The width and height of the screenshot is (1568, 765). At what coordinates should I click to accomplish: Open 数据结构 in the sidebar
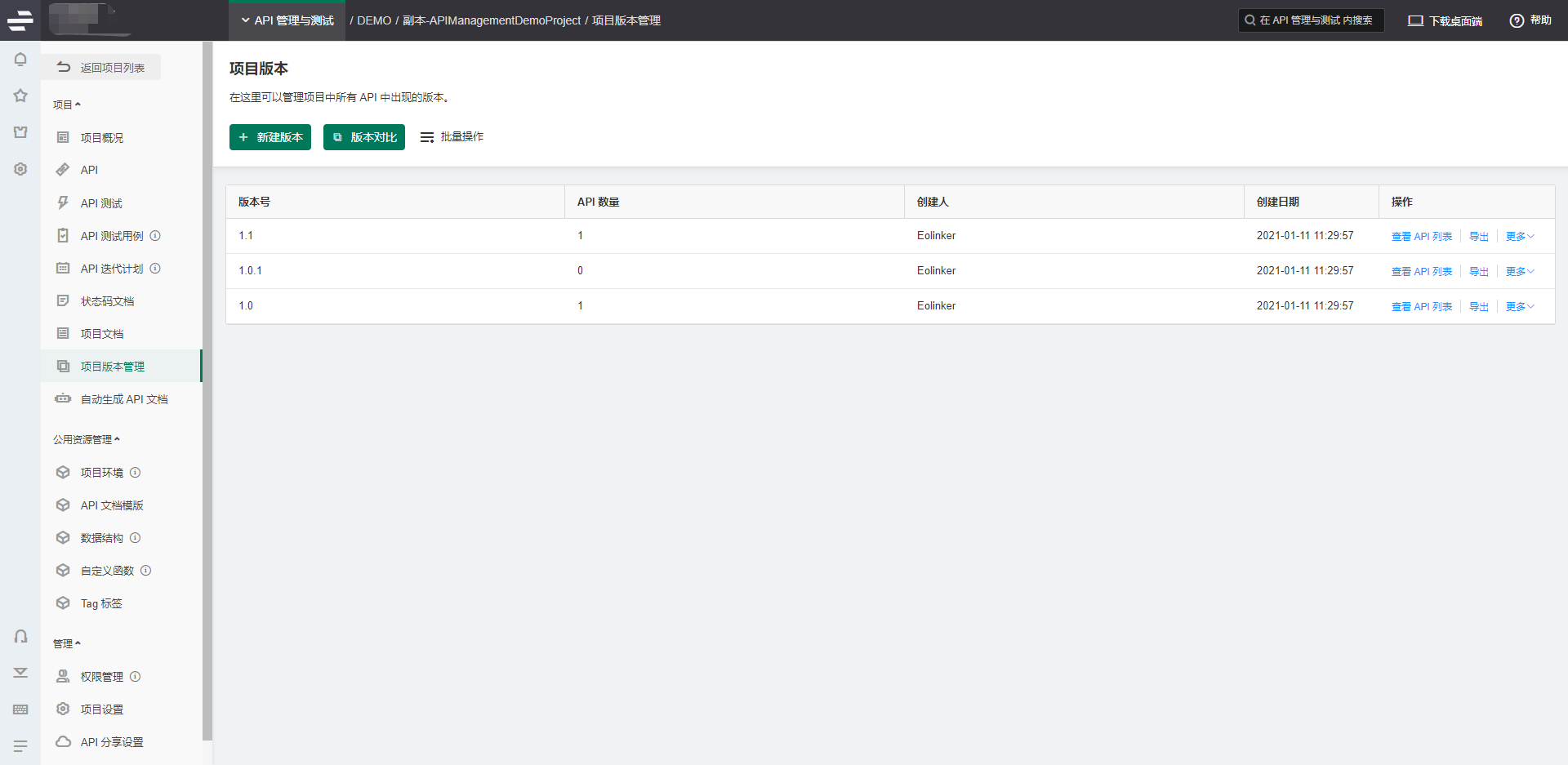tap(121, 538)
